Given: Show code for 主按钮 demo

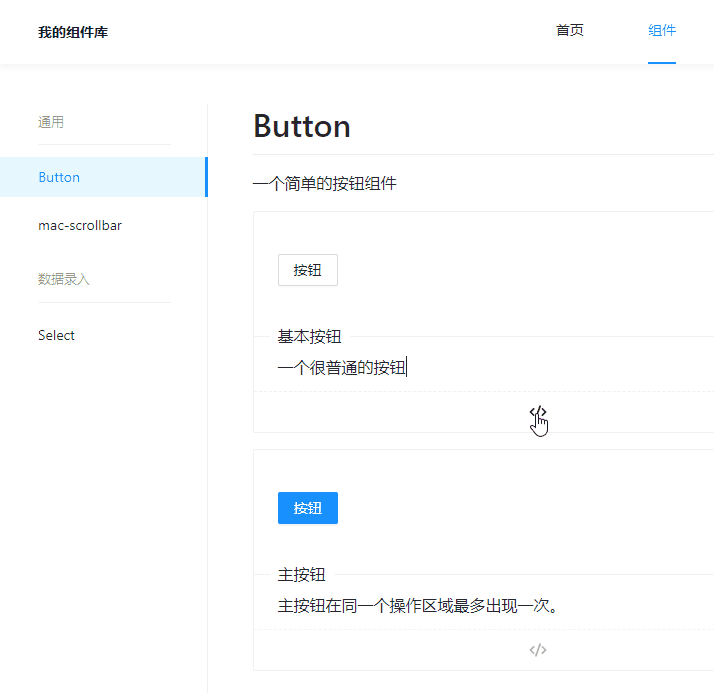Looking at the screenshot, I should point(538,650).
